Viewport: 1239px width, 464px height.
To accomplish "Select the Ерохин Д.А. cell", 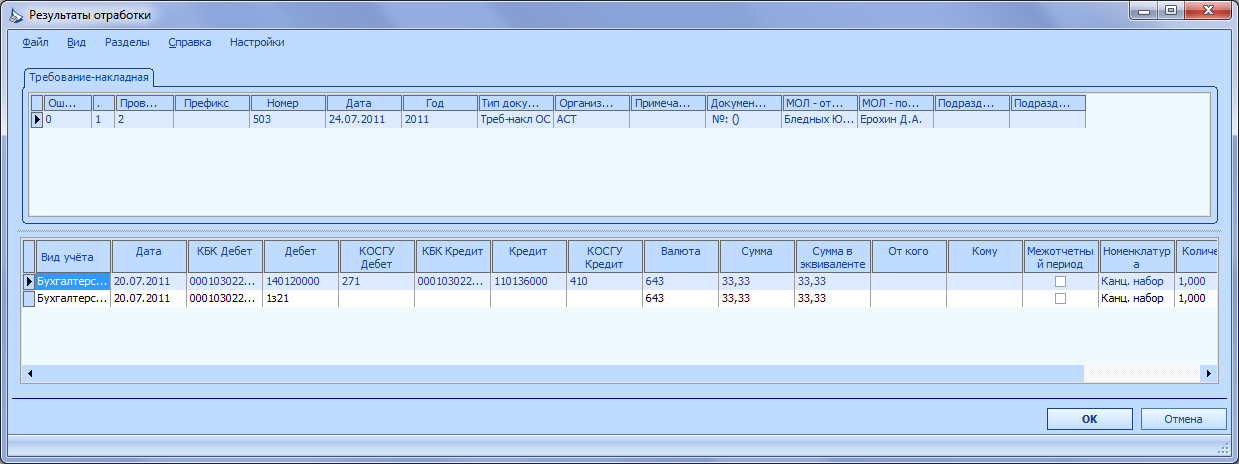I will pos(896,119).
